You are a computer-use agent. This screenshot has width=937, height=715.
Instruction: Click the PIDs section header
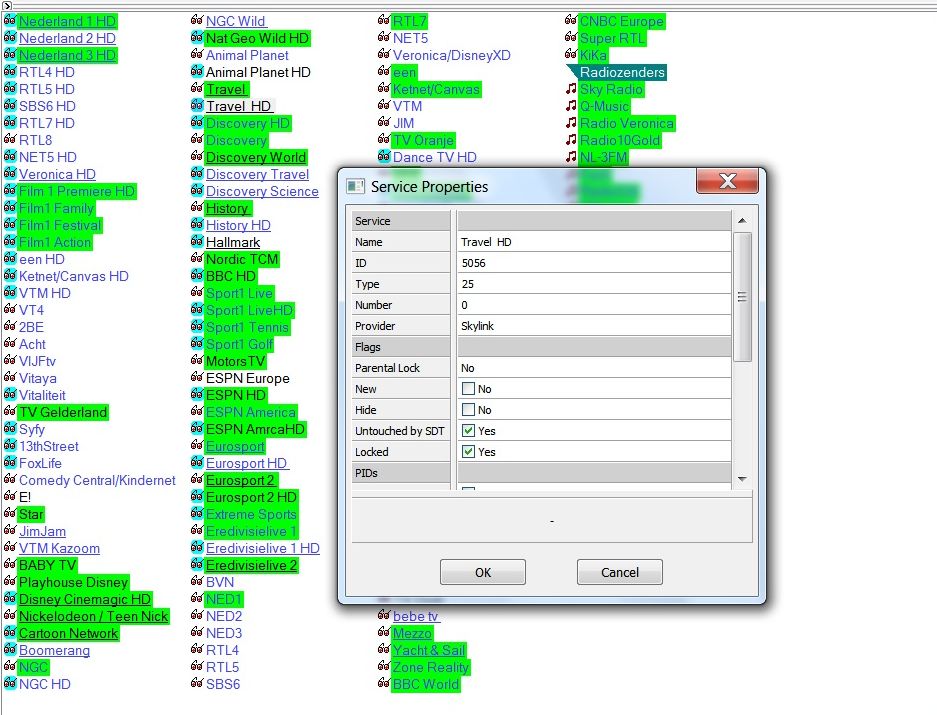pos(401,473)
